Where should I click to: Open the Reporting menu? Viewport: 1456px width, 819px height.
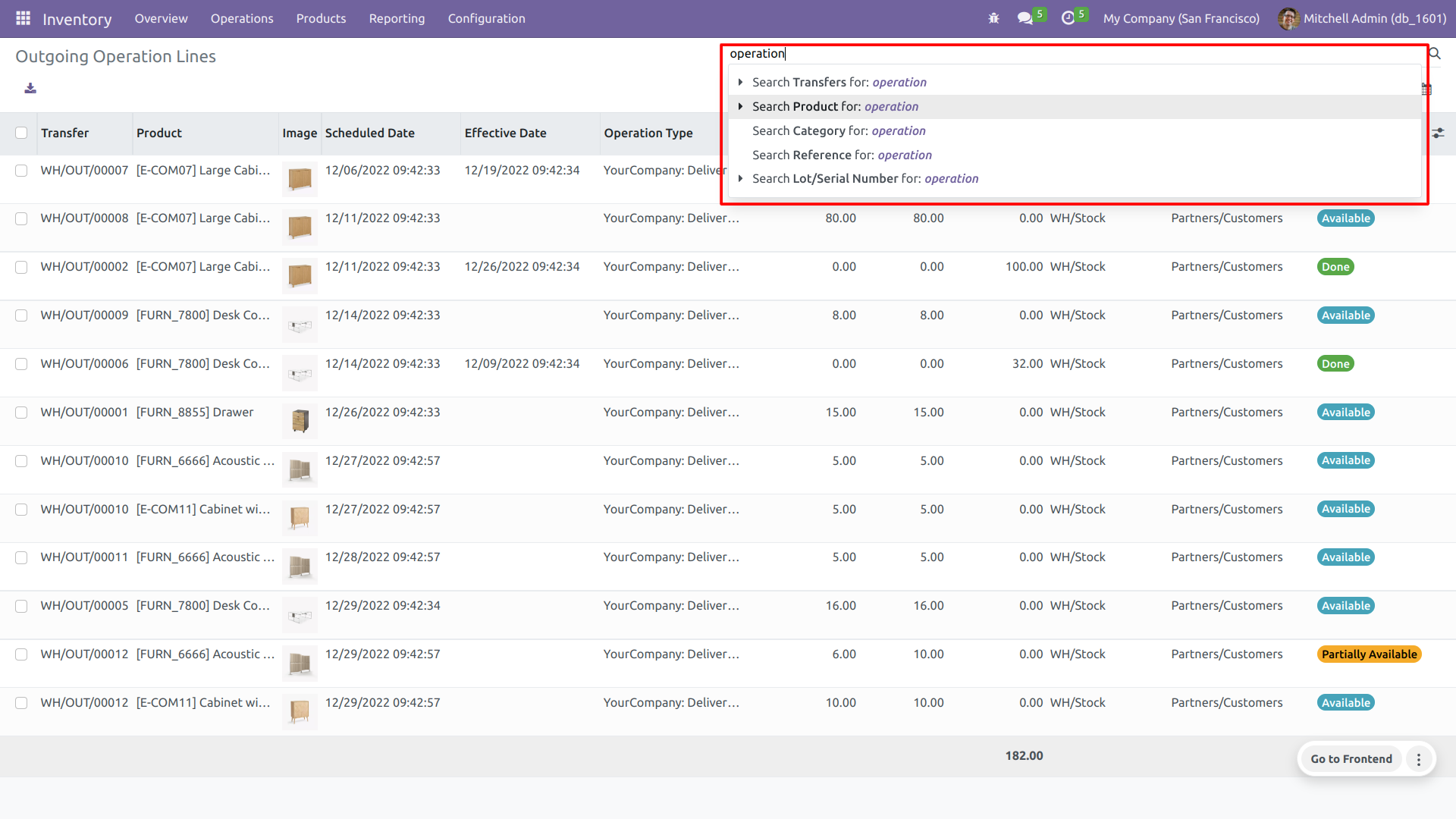(397, 18)
